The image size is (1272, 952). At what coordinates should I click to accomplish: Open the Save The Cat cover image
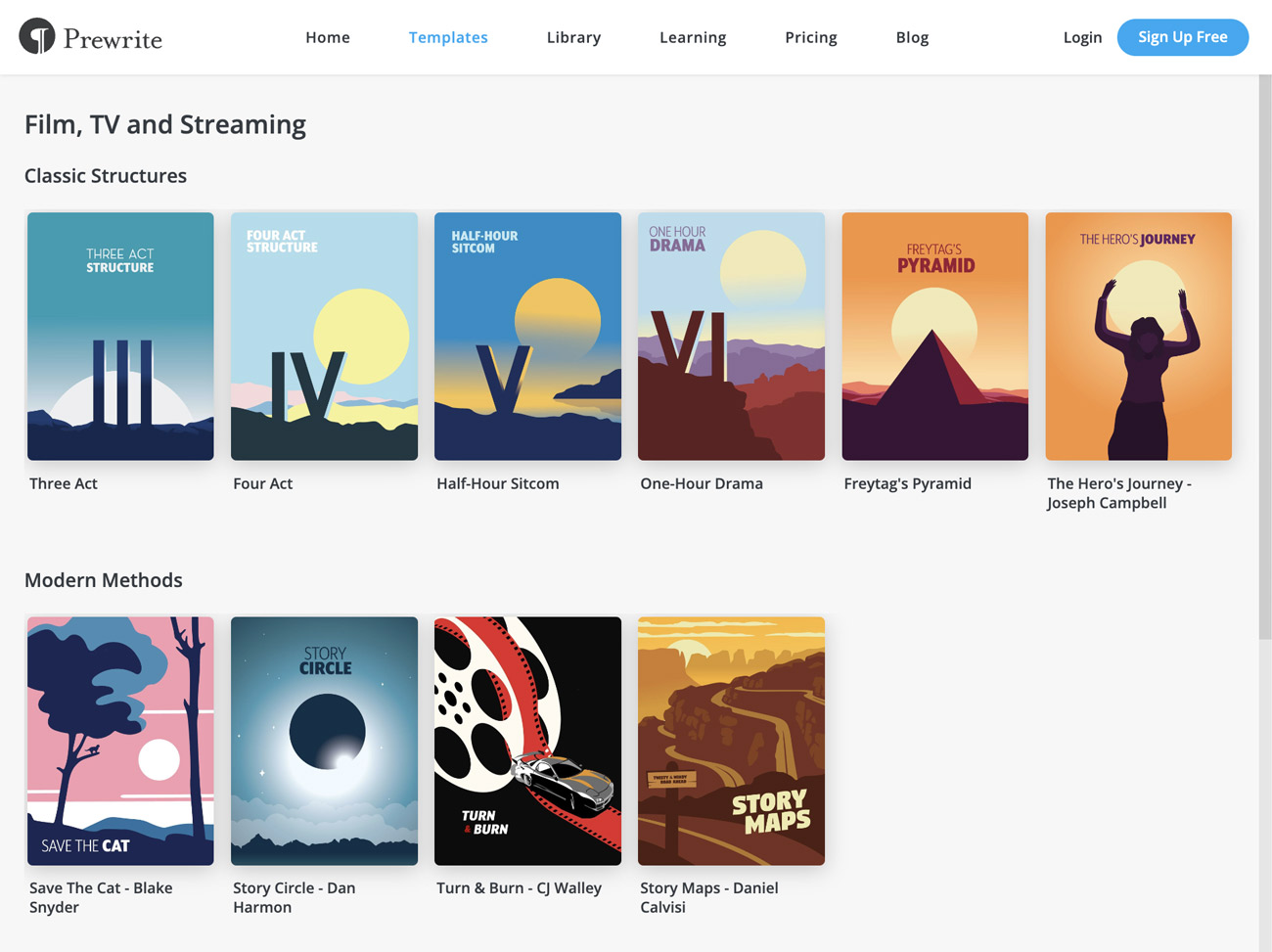pyautogui.click(x=120, y=741)
